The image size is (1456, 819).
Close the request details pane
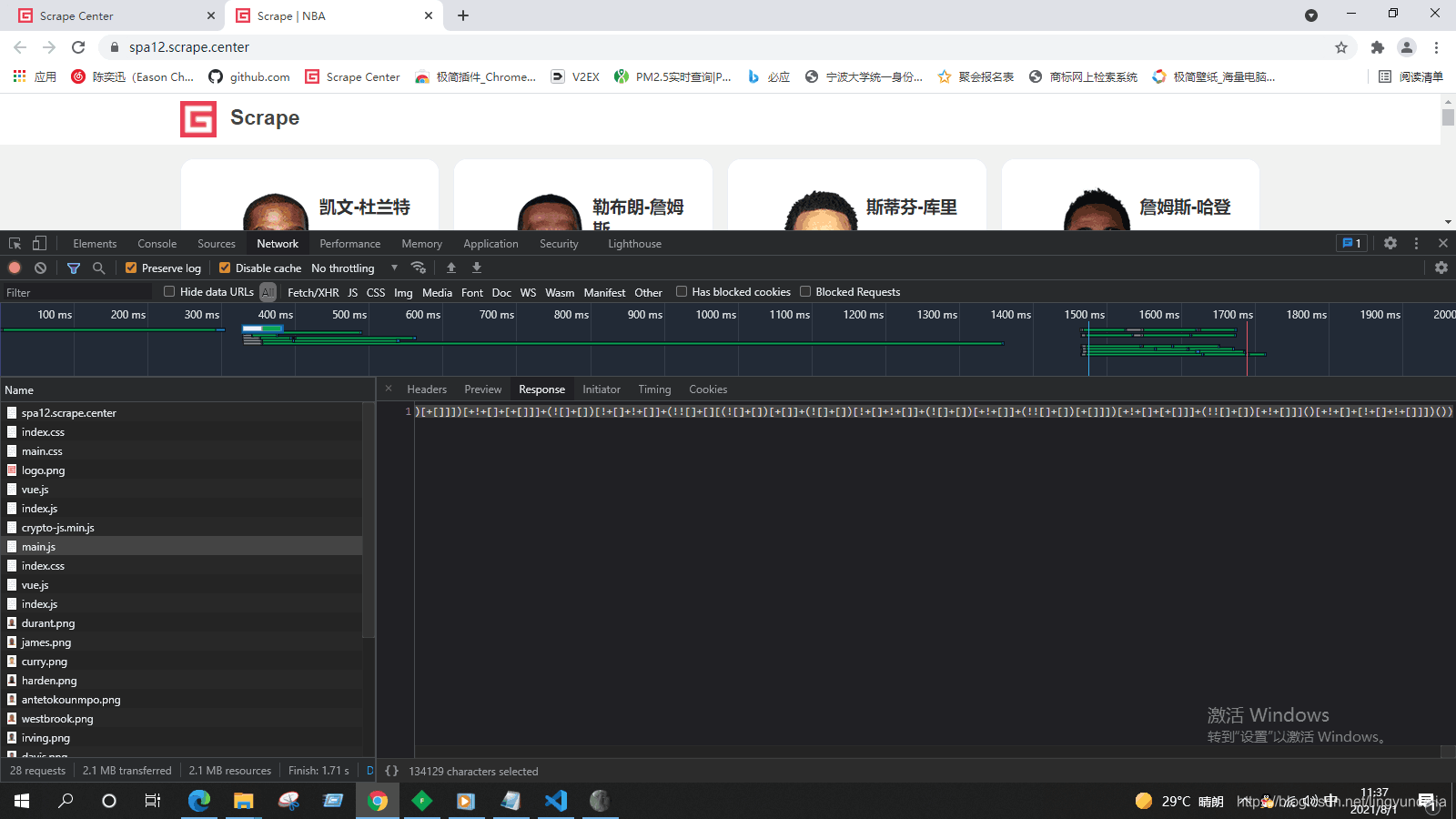pos(389,389)
